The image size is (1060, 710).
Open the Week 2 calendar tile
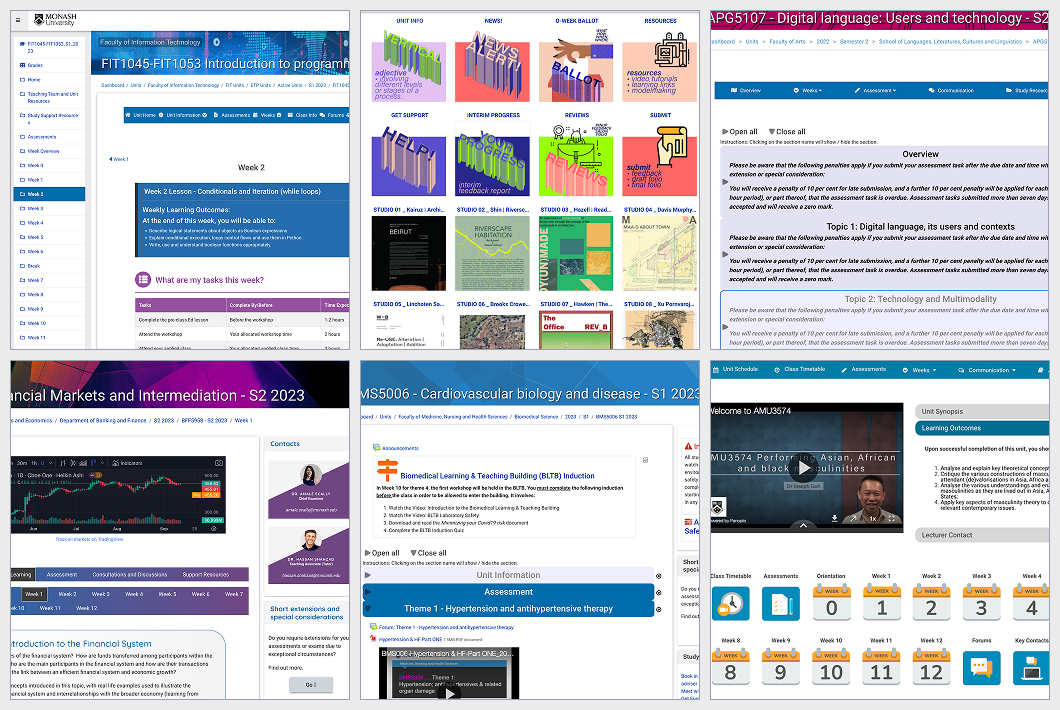pyautogui.click(x=931, y=602)
